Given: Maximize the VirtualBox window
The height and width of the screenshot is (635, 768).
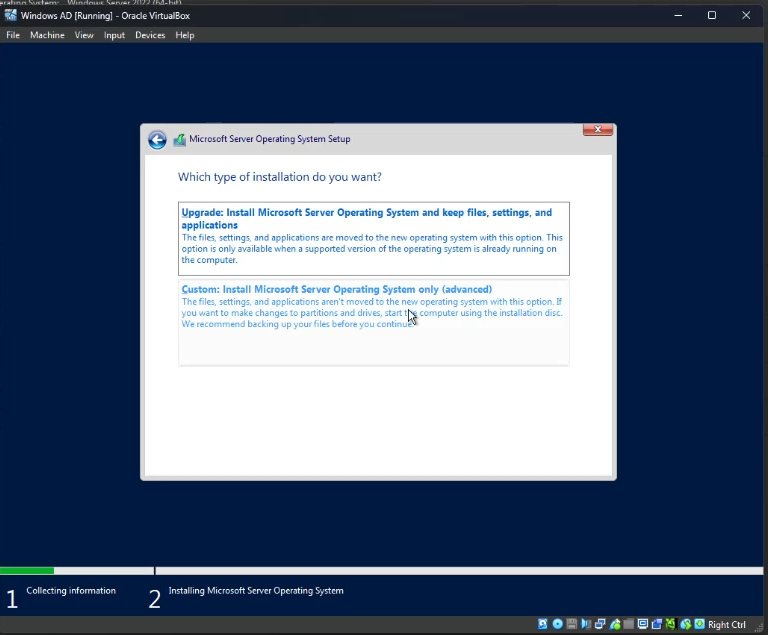Looking at the screenshot, I should click(x=712, y=15).
